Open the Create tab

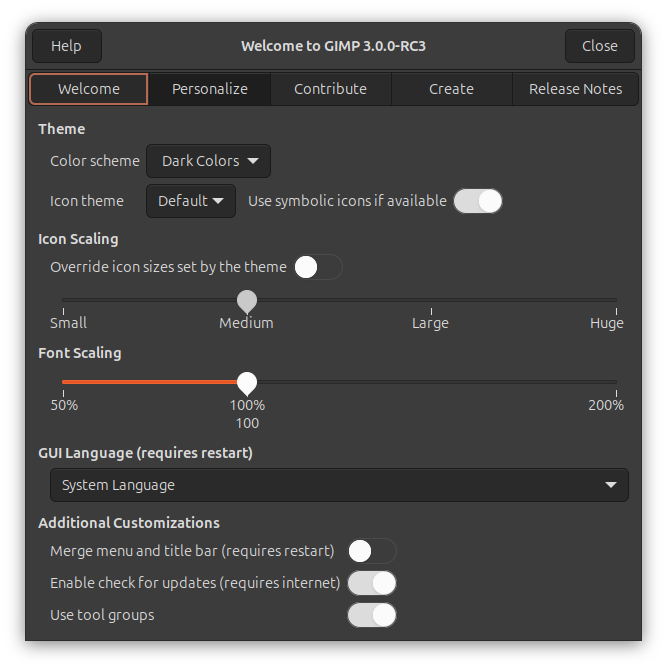pyautogui.click(x=451, y=89)
